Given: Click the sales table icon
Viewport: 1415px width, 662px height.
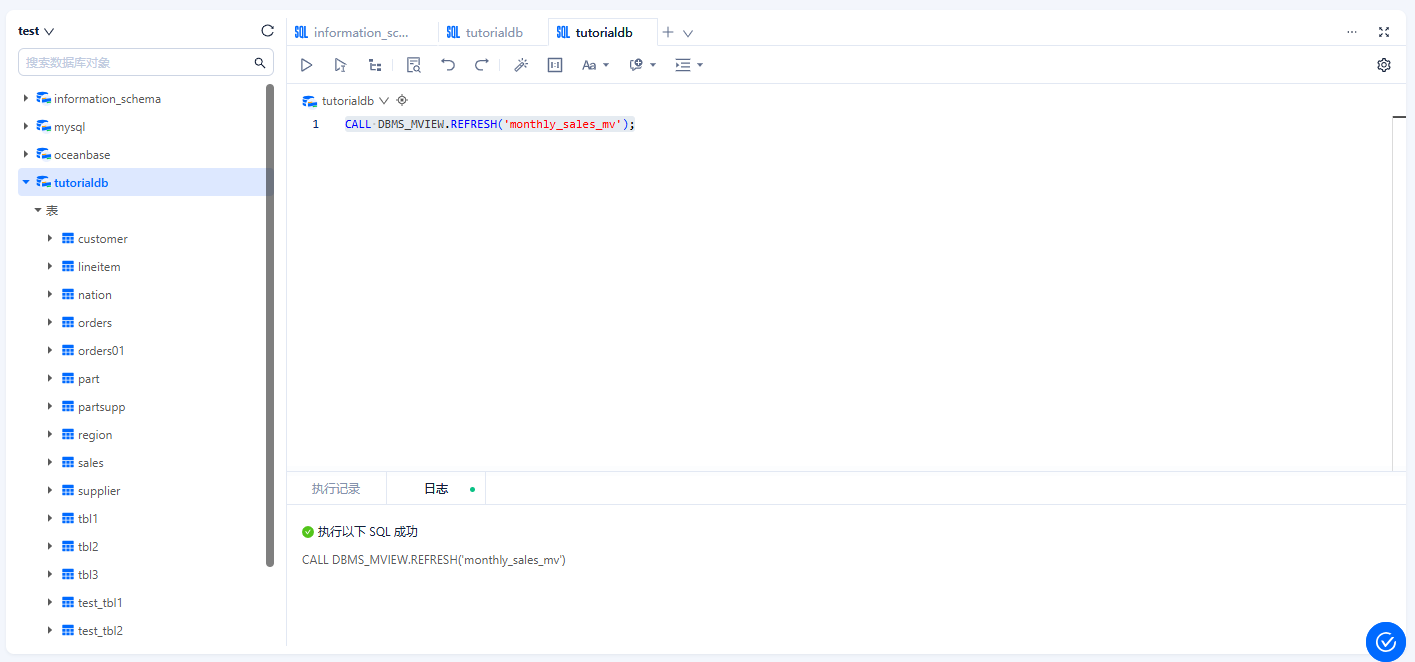Looking at the screenshot, I should coord(68,463).
